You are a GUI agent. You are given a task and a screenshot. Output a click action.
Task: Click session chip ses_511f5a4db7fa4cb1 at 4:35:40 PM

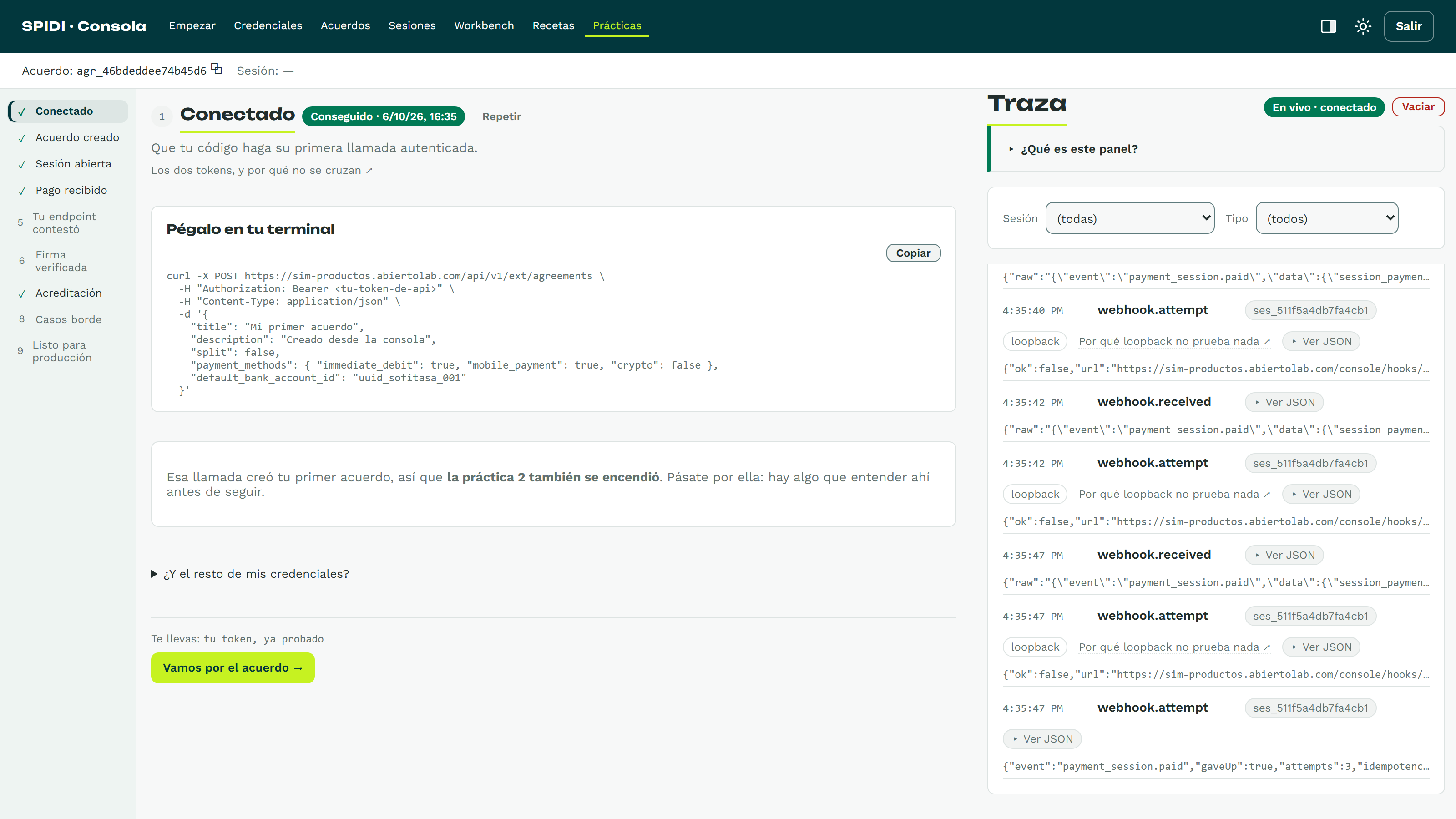[x=1310, y=310]
